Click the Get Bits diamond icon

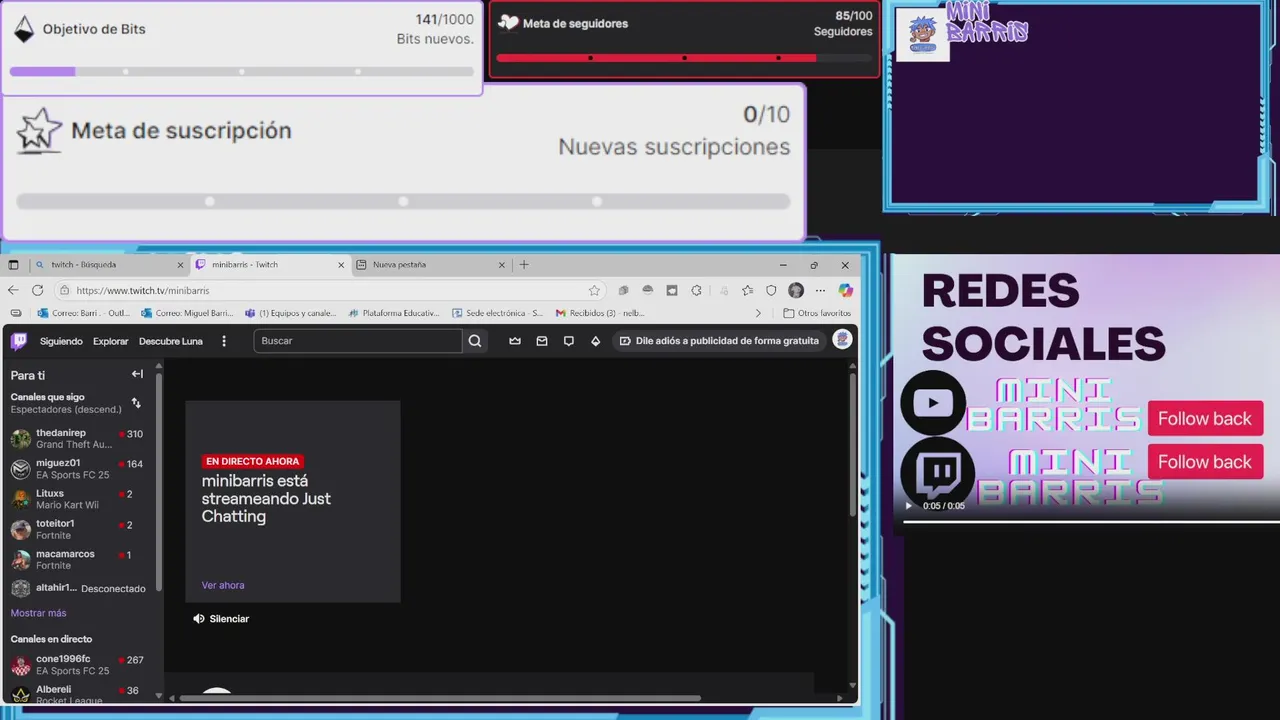[x=596, y=341]
